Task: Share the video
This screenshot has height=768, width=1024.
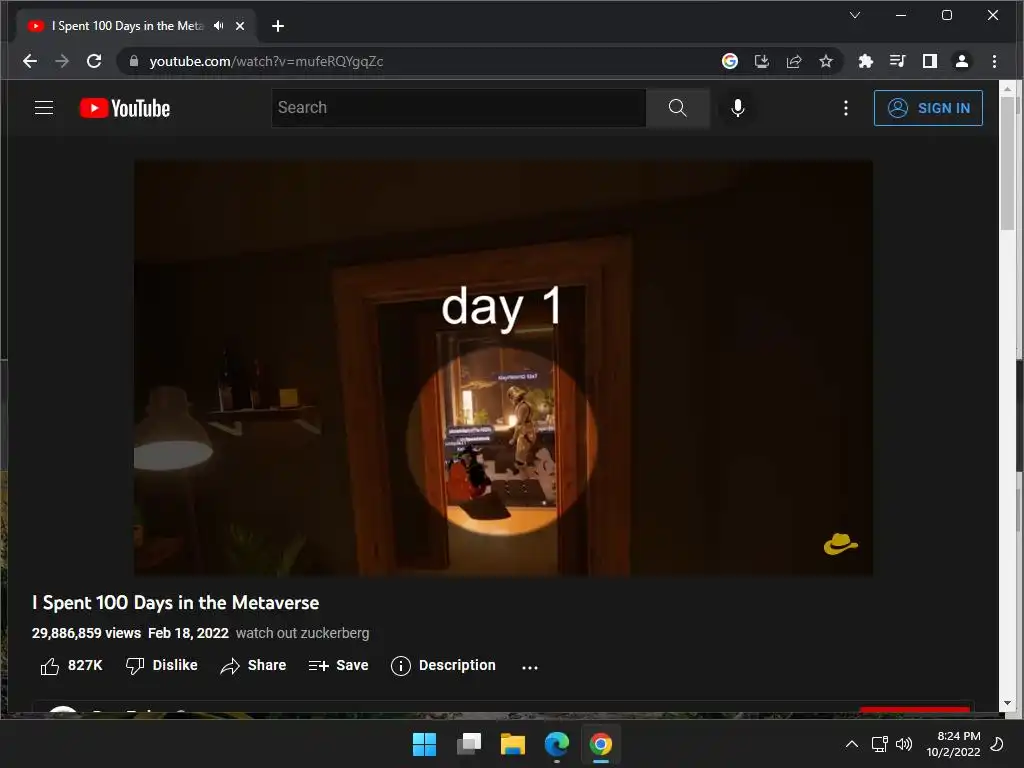Action: [253, 665]
